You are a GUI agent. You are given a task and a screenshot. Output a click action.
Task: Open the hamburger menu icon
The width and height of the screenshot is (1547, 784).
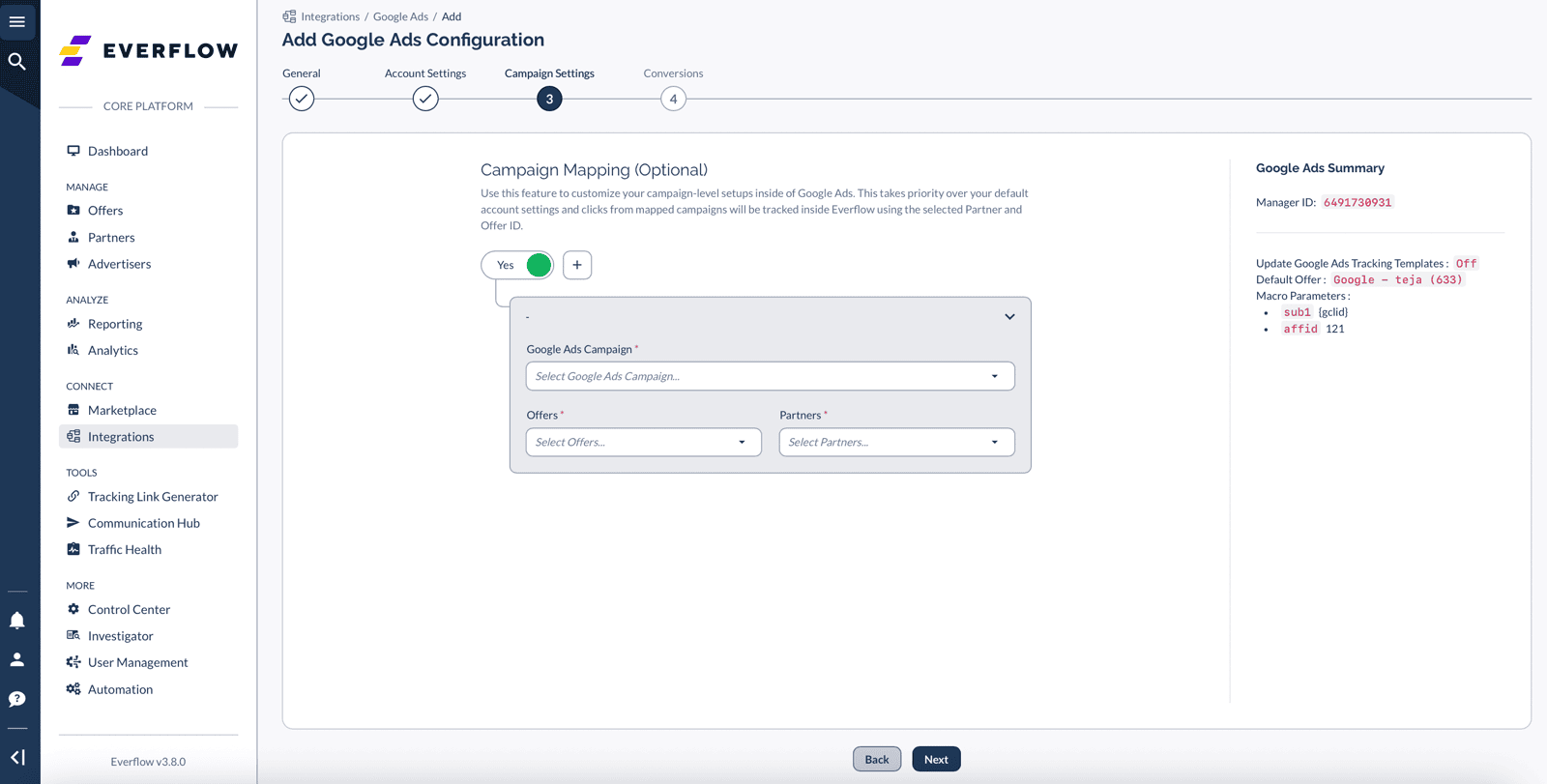pyautogui.click(x=17, y=21)
